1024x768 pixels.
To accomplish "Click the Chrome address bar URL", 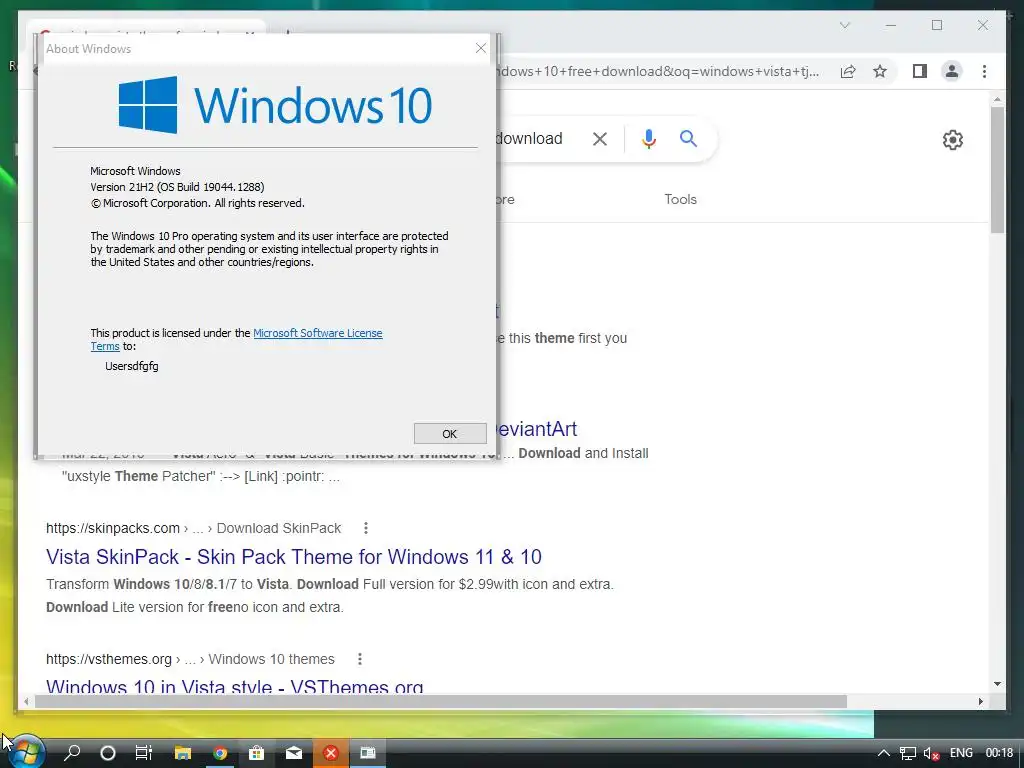I will [x=658, y=71].
